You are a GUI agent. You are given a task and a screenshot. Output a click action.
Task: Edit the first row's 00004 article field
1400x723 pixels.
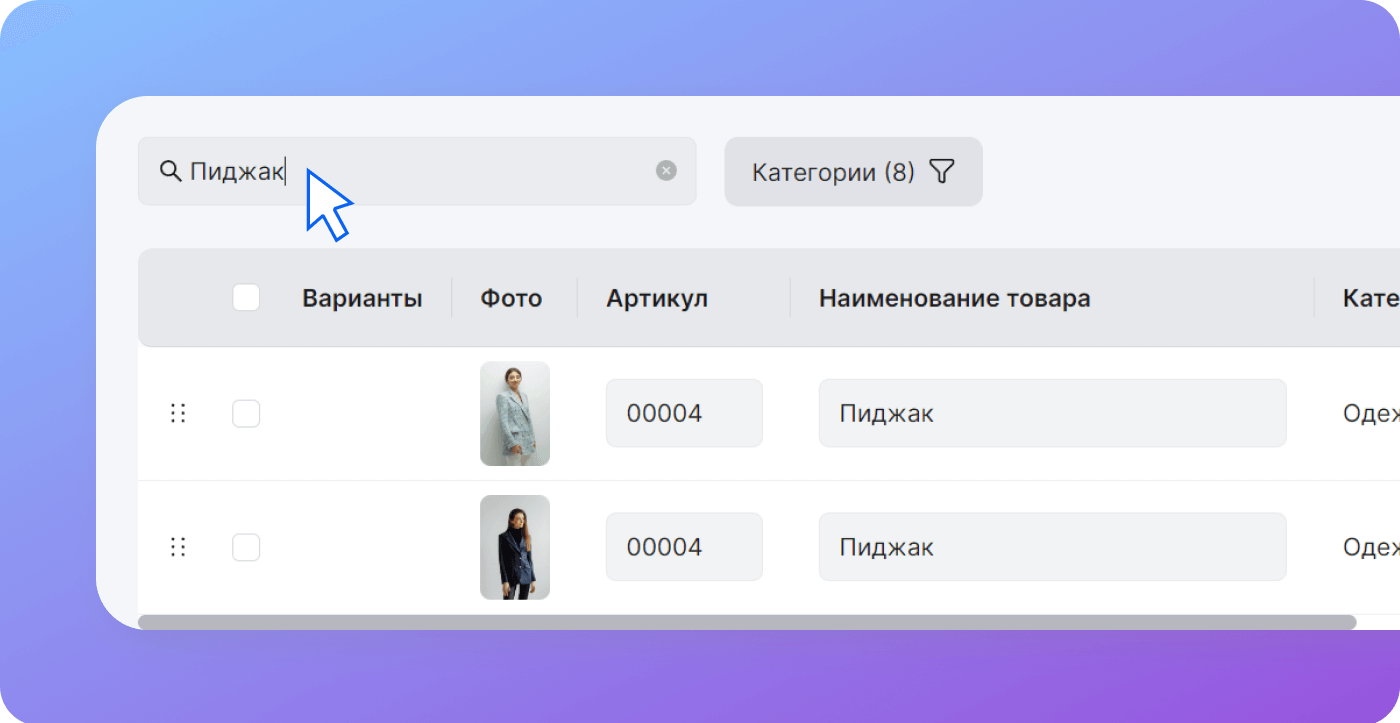[x=684, y=413]
